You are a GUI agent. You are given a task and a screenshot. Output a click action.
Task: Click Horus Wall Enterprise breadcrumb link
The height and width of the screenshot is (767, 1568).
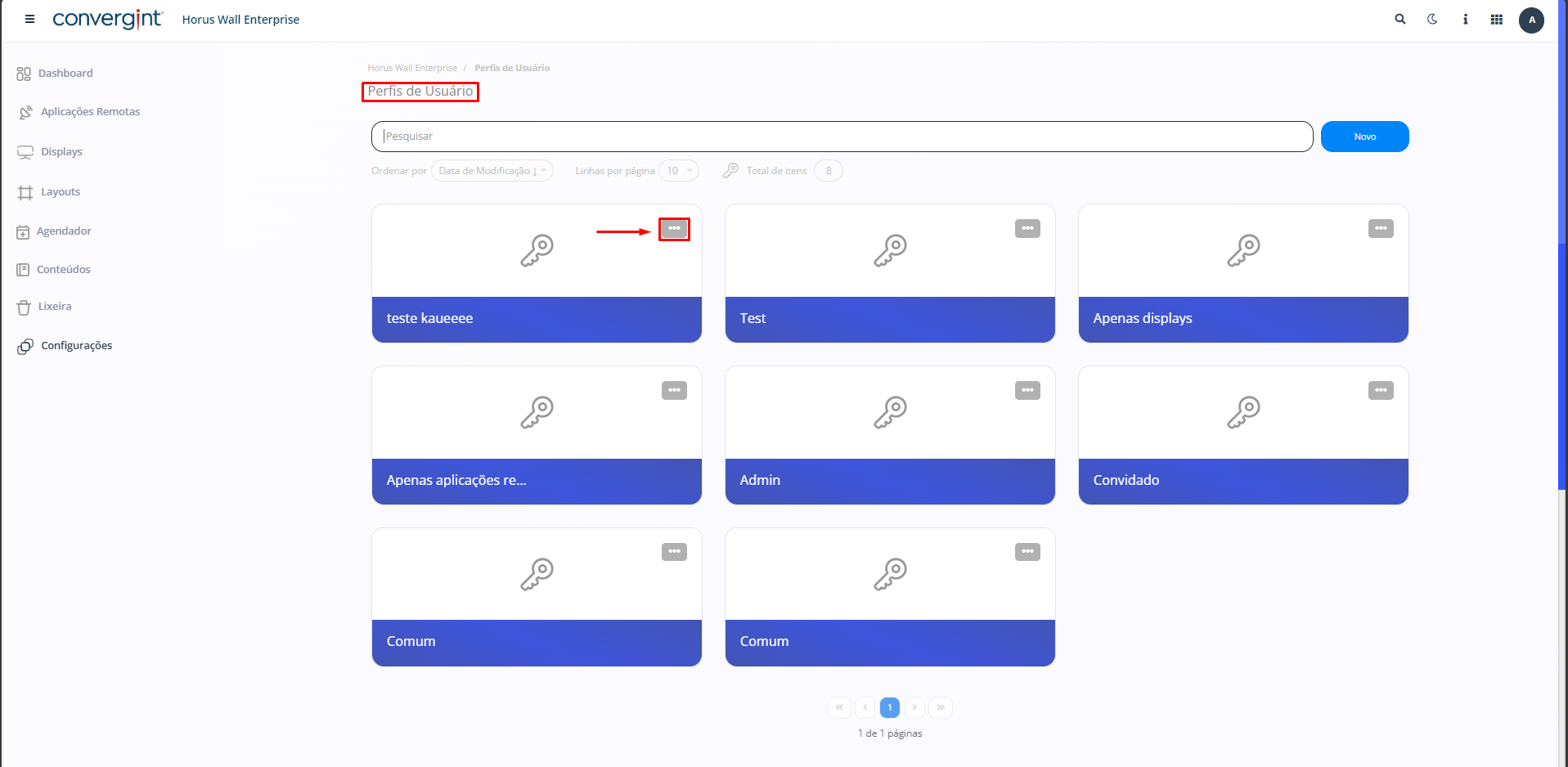coord(412,68)
